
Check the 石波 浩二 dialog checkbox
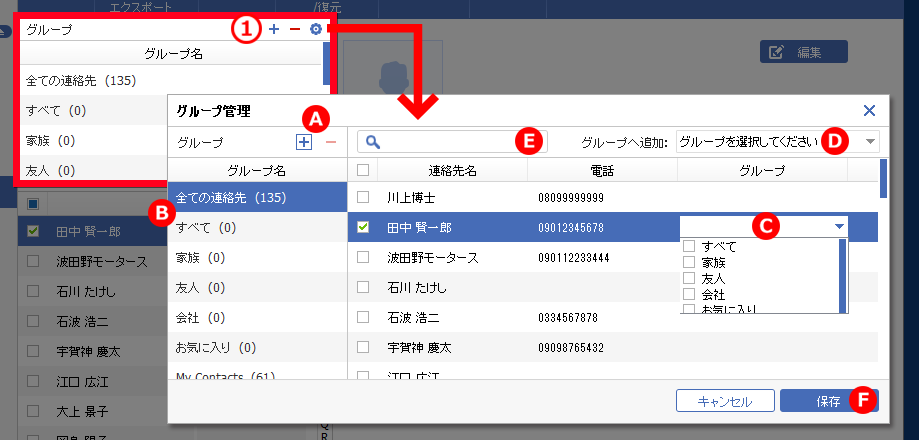pyautogui.click(x=363, y=317)
